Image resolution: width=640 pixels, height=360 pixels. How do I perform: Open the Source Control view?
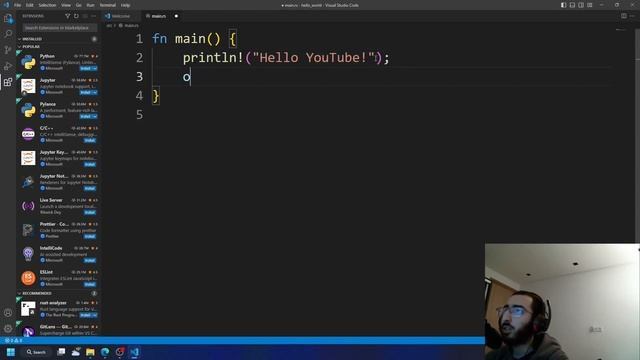(8, 50)
